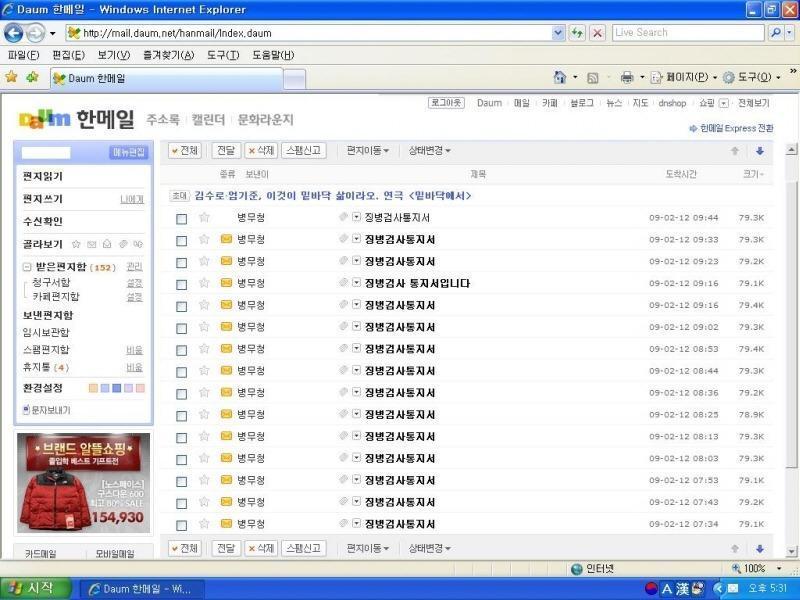Click the 漢 Hanja IME icon in the tray

683,589
